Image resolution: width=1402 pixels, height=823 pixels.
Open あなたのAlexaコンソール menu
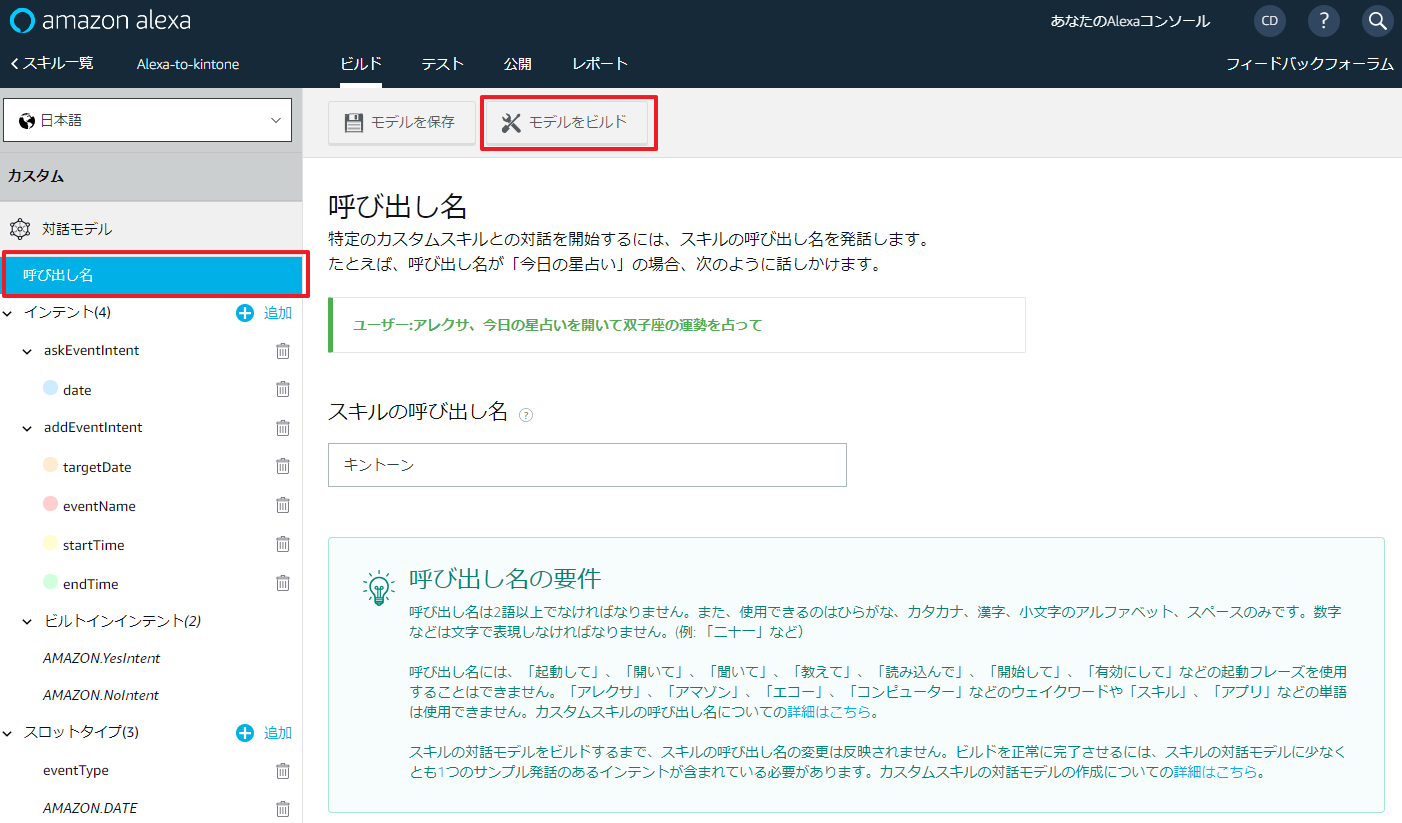[1130, 21]
